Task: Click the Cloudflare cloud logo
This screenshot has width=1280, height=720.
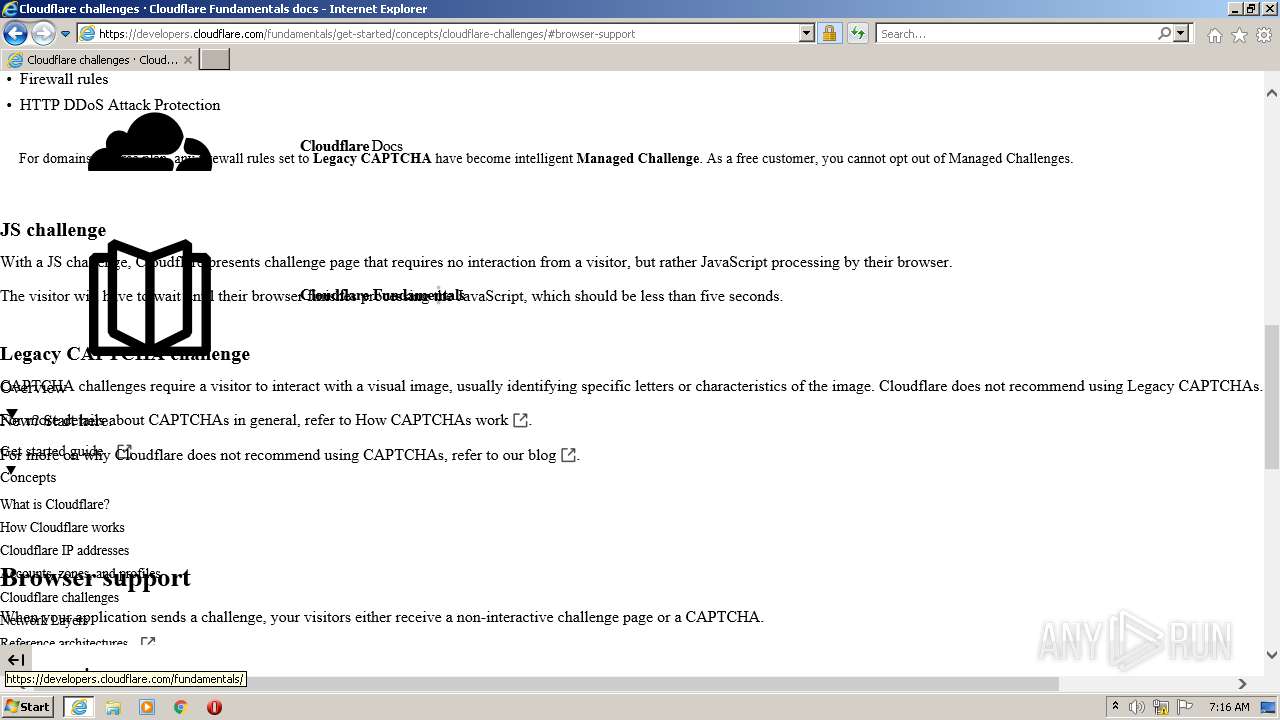Action: (150, 142)
